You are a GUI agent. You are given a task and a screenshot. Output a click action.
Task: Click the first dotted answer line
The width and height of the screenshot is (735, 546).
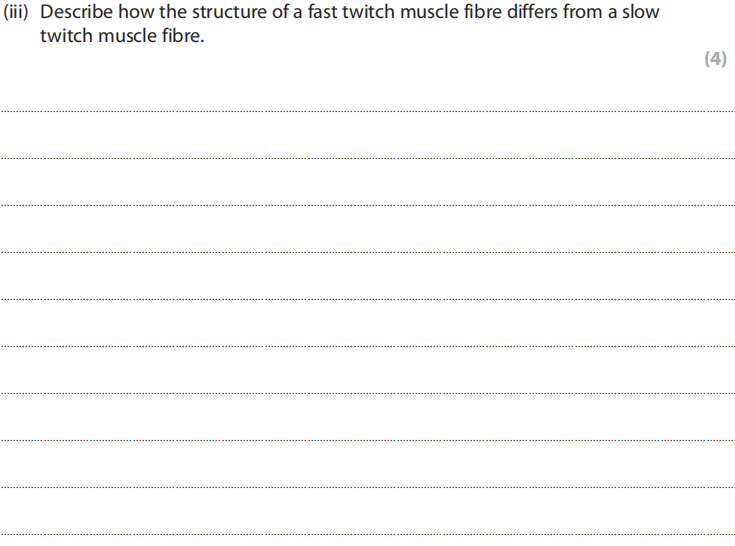coord(367,111)
